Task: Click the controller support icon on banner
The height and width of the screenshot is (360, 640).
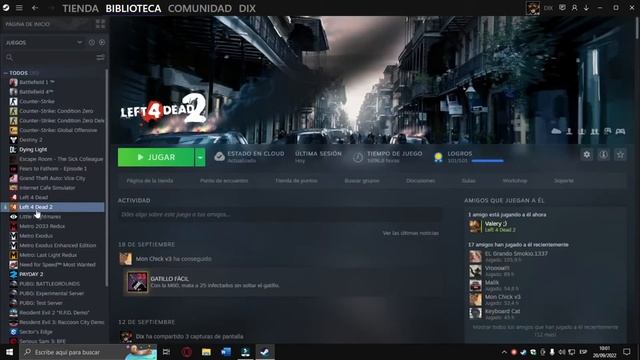Action: point(620,131)
